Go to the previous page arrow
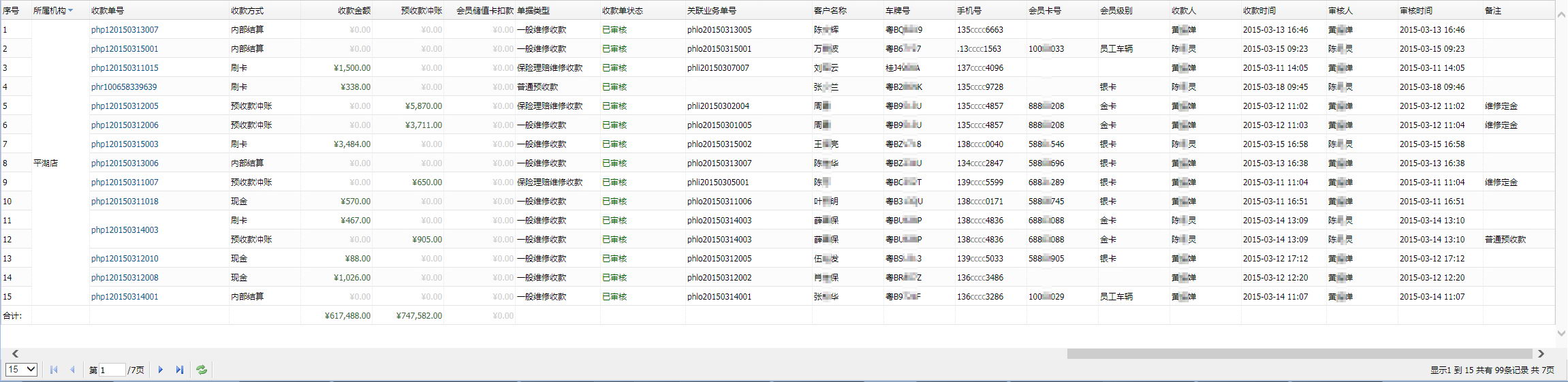The image size is (1568, 382). tap(73, 370)
